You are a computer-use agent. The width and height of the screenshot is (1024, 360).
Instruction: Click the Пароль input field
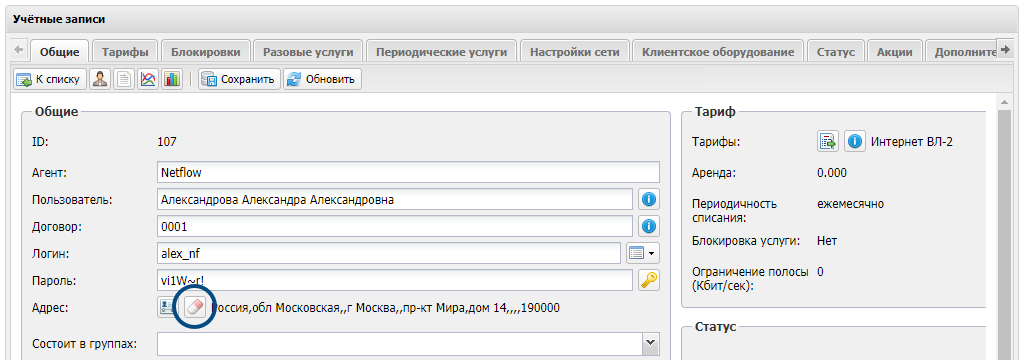395,280
